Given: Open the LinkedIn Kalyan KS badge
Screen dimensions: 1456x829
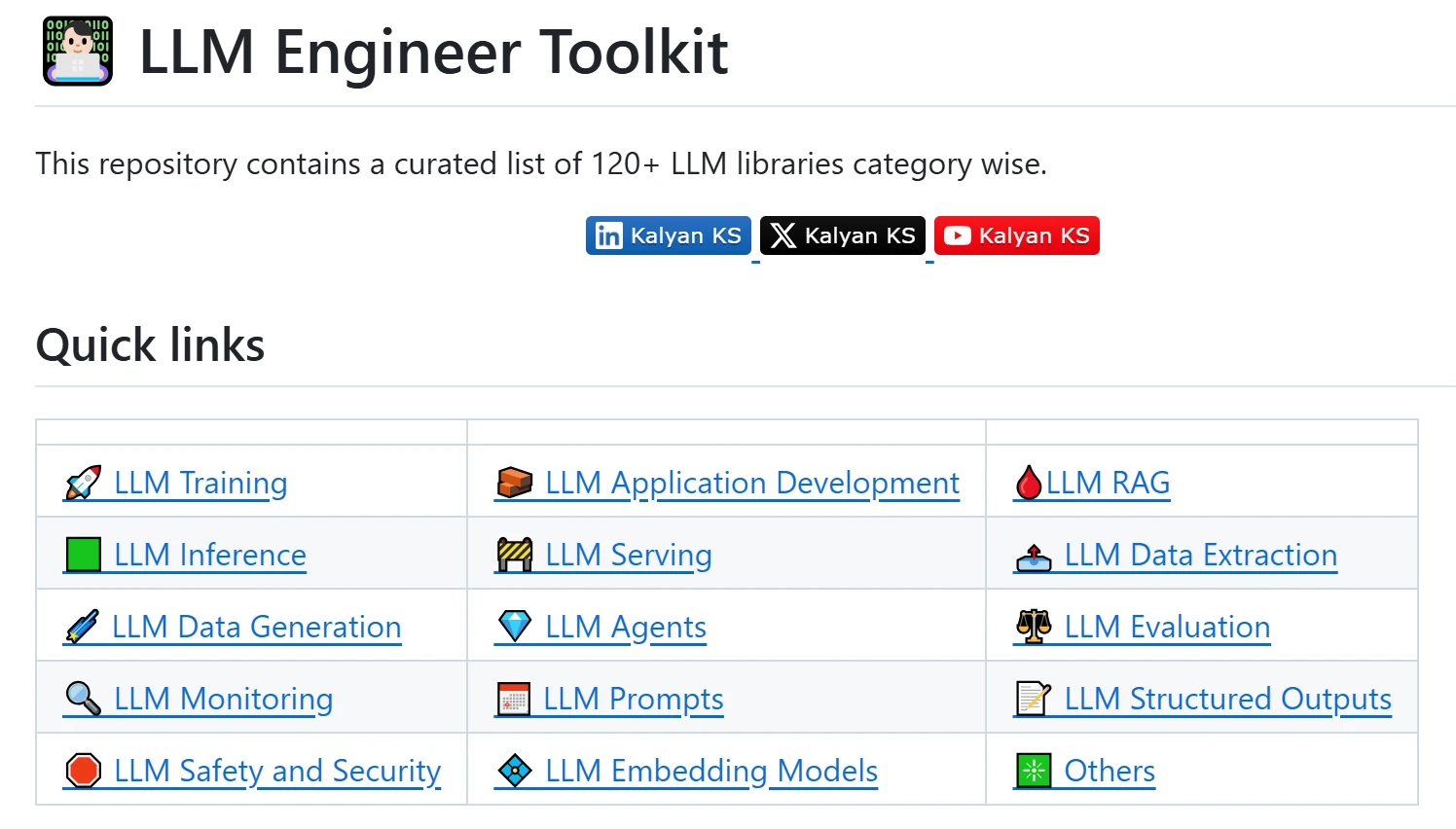Looking at the screenshot, I should pos(669,234).
